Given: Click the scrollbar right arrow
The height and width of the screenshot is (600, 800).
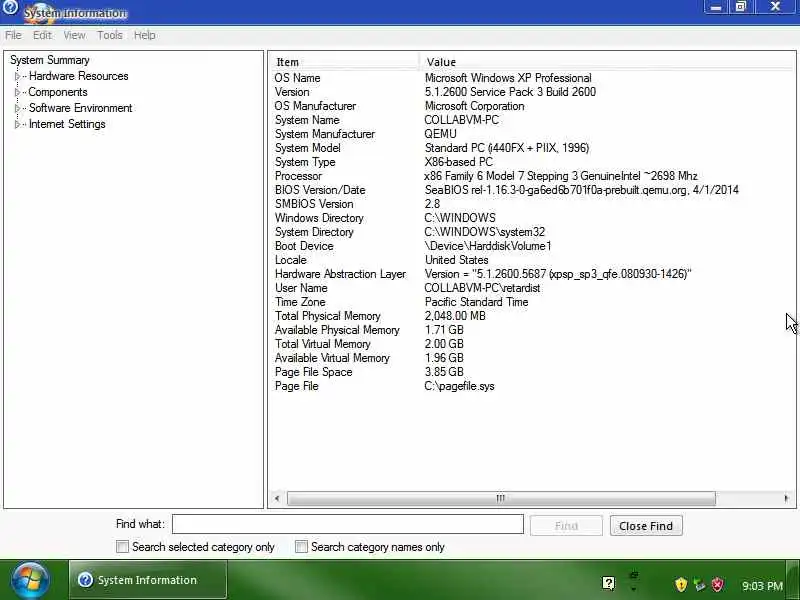Looking at the screenshot, I should click(786, 498).
